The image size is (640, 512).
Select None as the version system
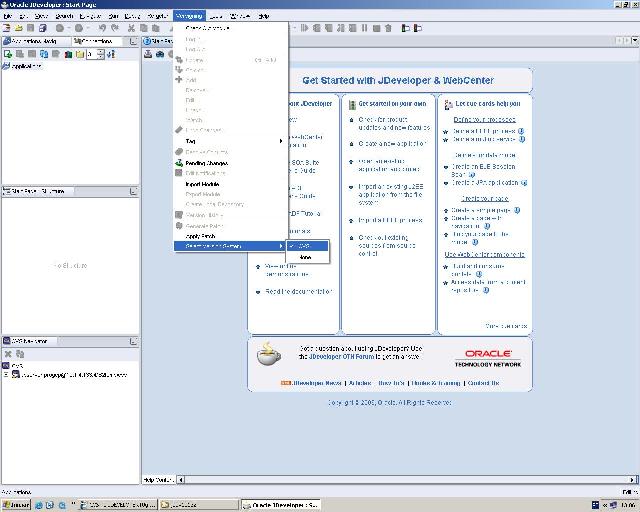click(x=307, y=257)
